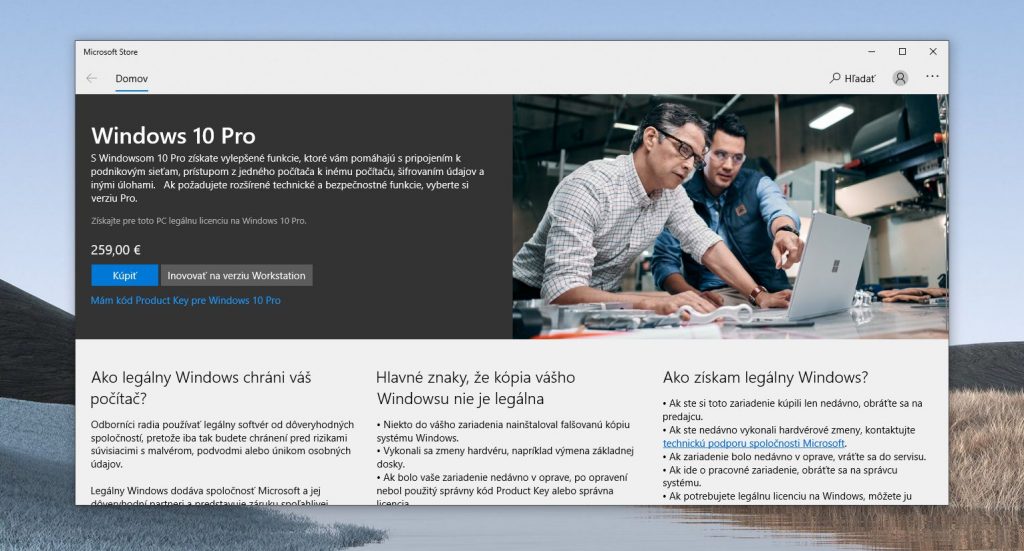Image resolution: width=1024 pixels, height=551 pixels.
Task: Click the Hľadať search button
Action: pyautogui.click(x=852, y=78)
